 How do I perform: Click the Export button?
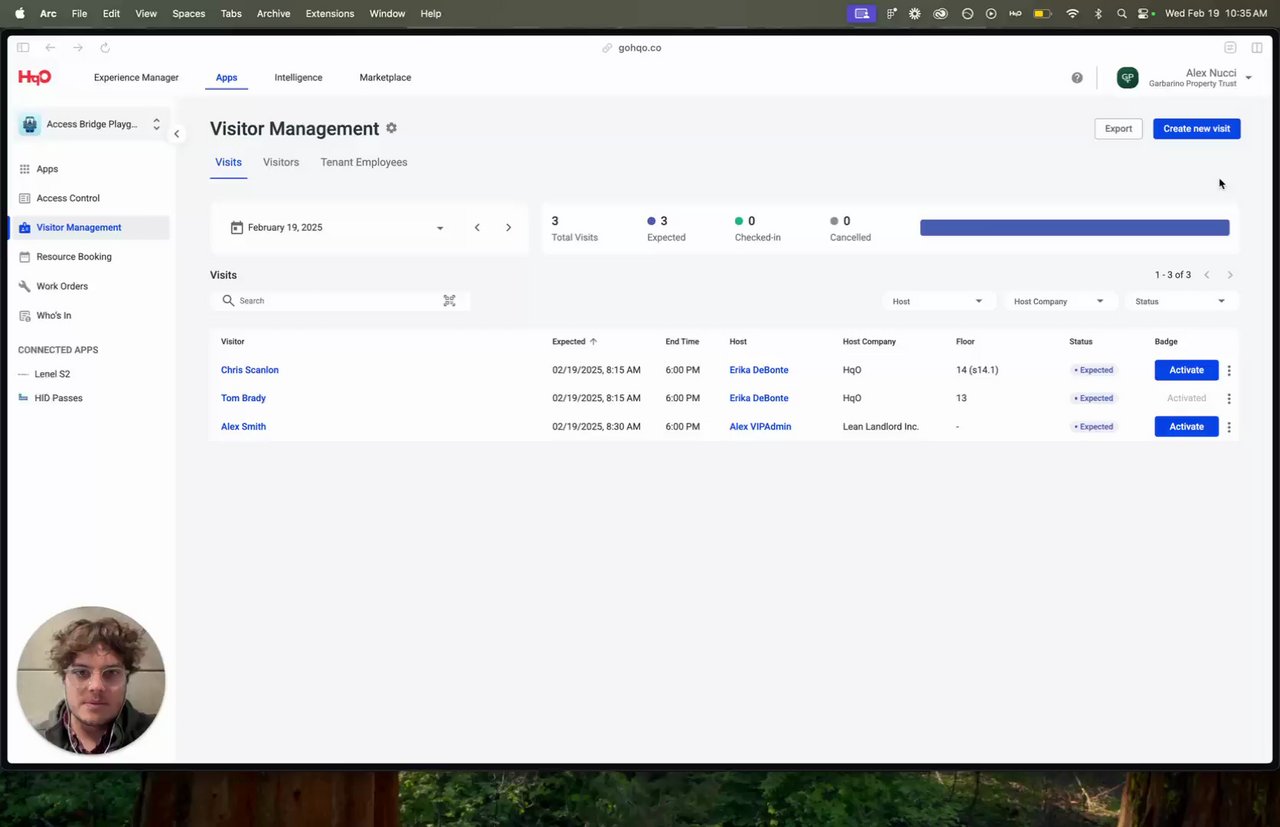[x=1118, y=129]
